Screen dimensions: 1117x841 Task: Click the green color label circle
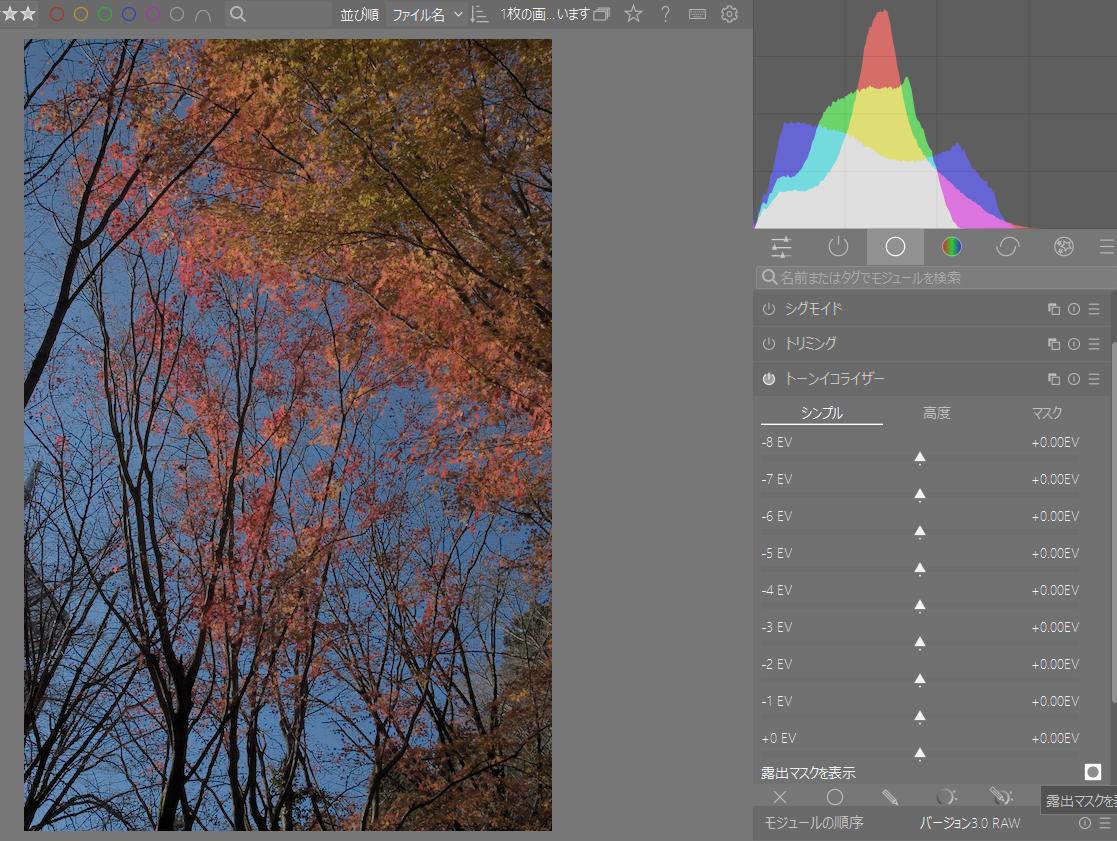105,14
